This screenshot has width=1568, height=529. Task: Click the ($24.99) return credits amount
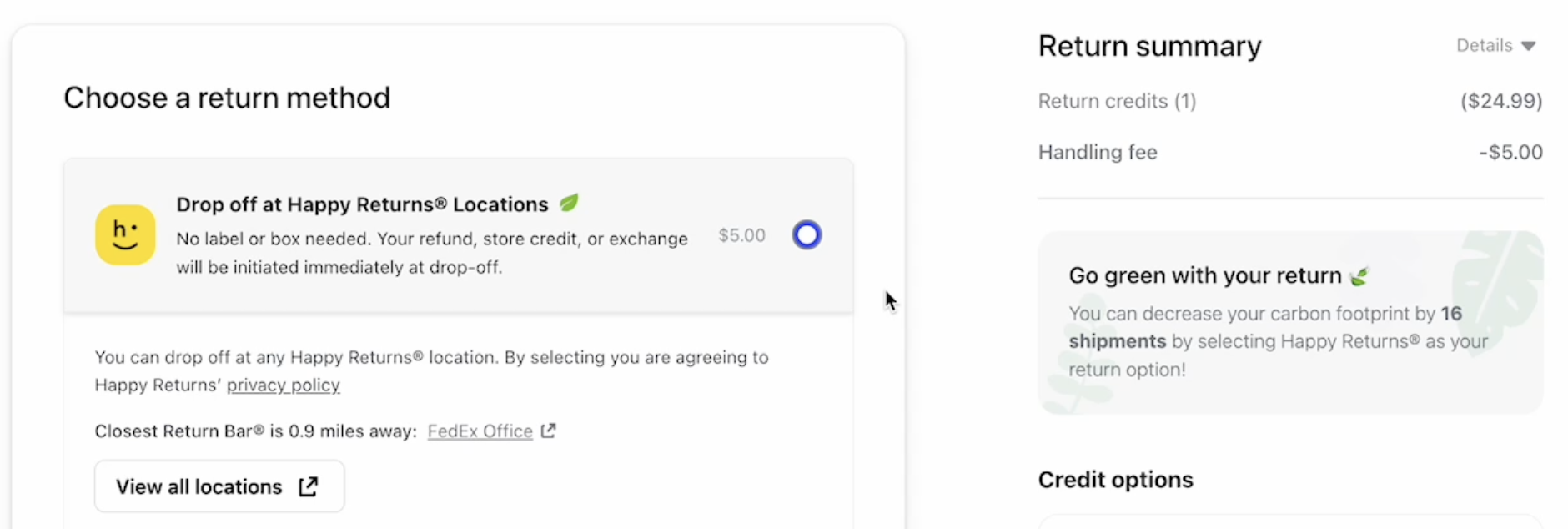pos(1500,102)
